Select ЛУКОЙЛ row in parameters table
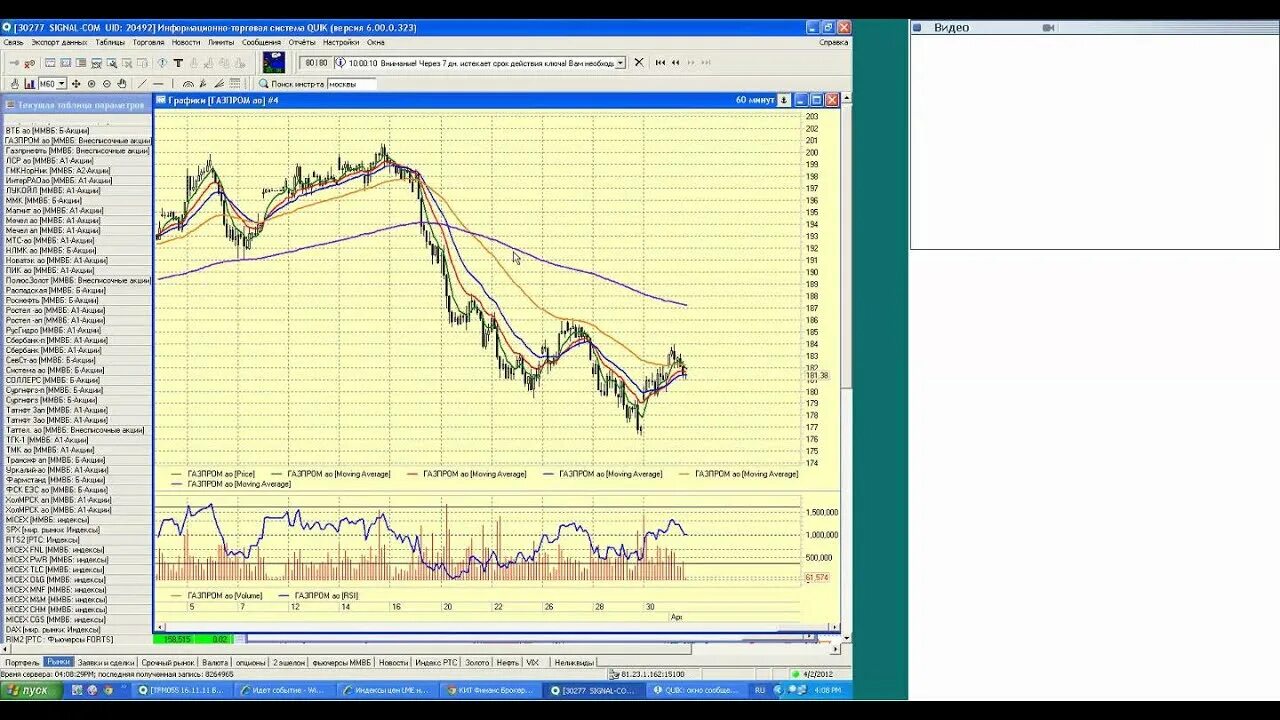The image size is (1280, 720). point(77,191)
